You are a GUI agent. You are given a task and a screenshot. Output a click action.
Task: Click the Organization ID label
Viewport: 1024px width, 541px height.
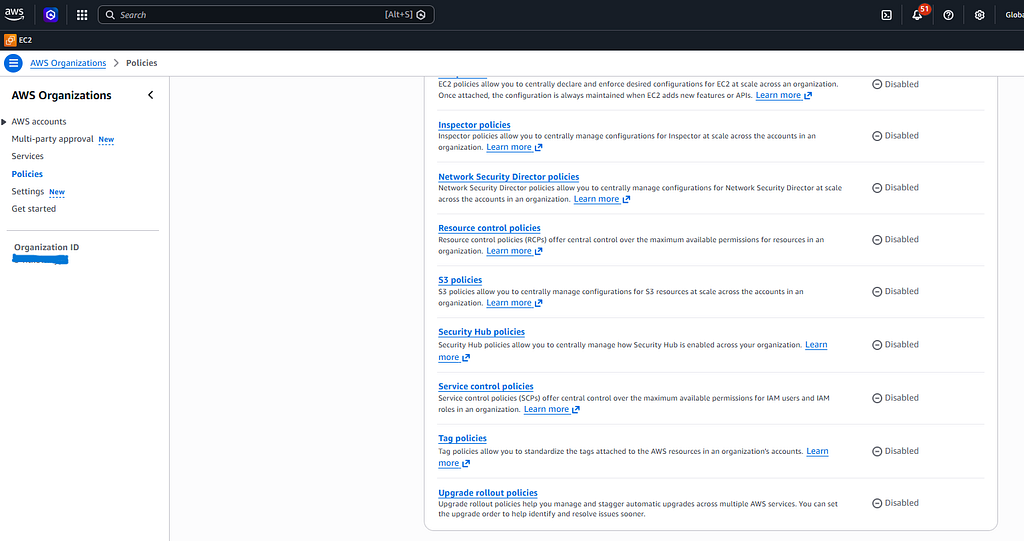tap(46, 247)
